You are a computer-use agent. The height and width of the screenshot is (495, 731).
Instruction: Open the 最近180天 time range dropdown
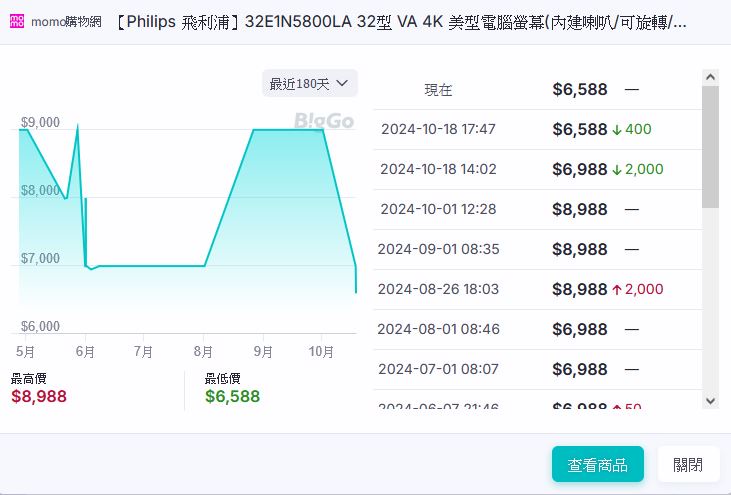(x=309, y=84)
